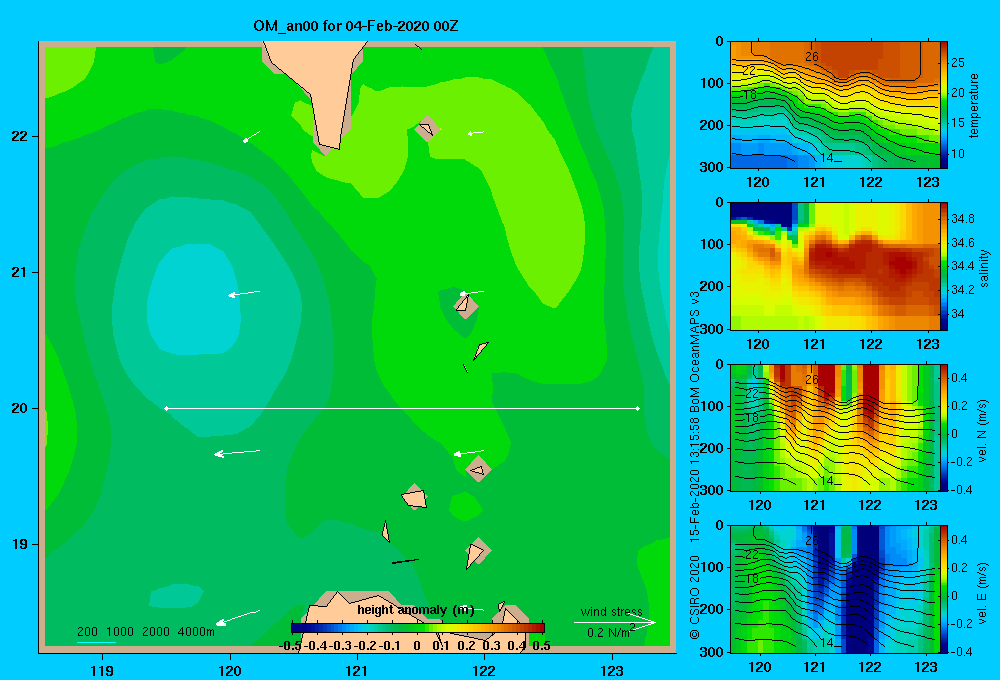The image size is (1000, 680).
Task: Click longitude label '123' on main map axis
Action: coord(612,670)
